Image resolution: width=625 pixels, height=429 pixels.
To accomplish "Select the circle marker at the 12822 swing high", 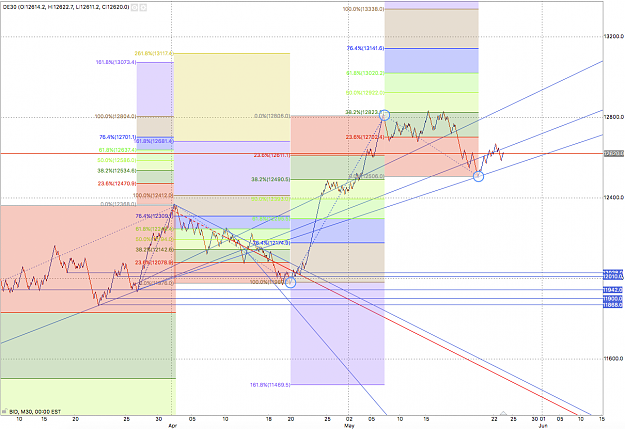I will [384, 115].
